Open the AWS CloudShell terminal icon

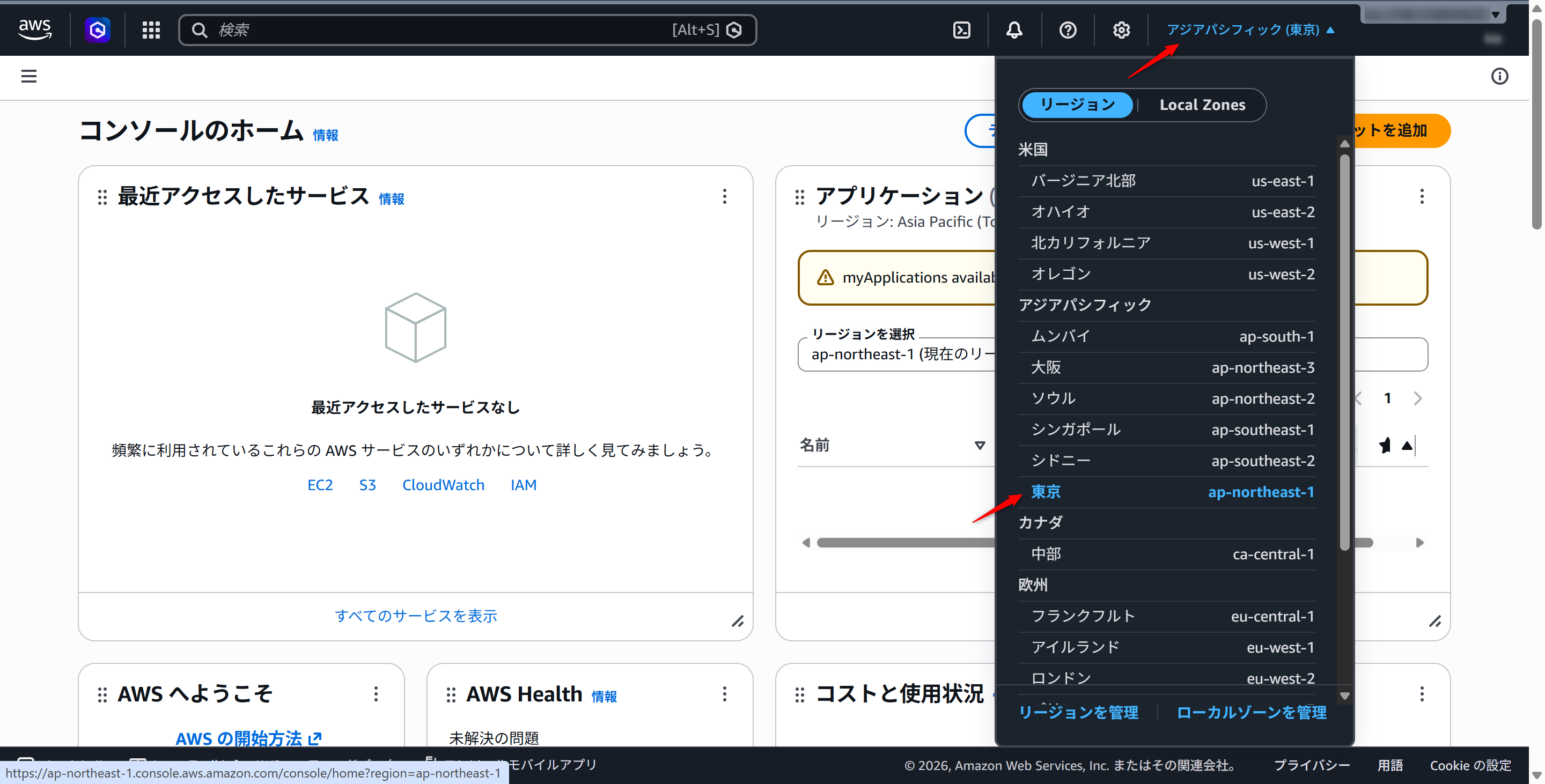click(961, 30)
